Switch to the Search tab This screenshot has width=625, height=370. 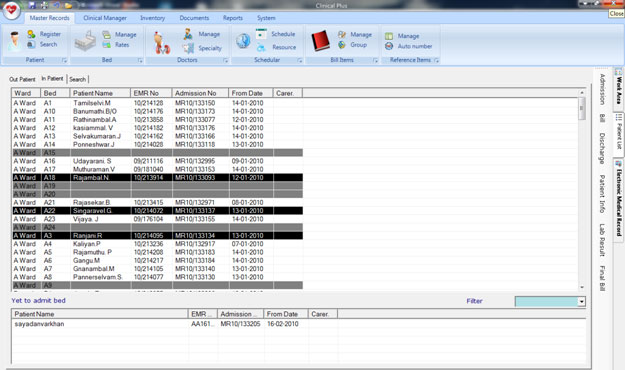point(77,79)
